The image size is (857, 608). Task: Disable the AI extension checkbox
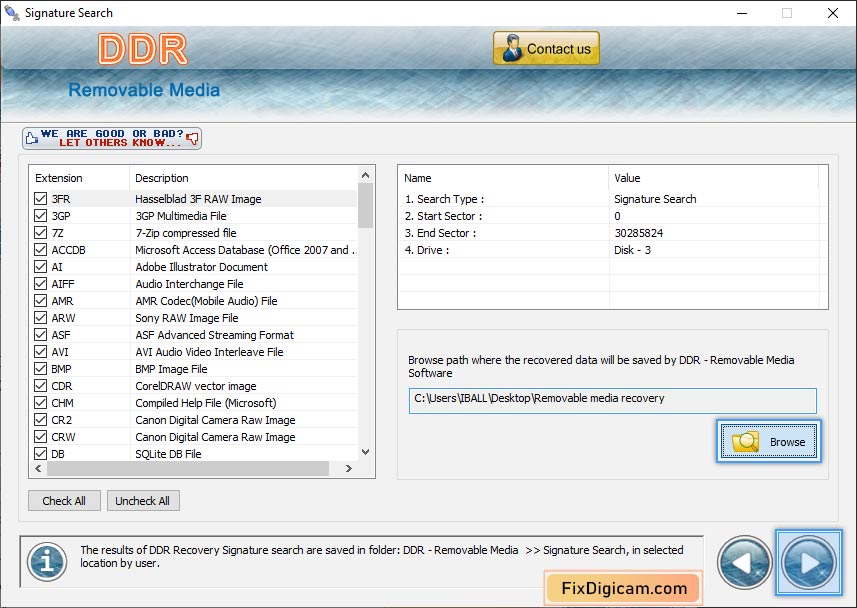(40, 266)
